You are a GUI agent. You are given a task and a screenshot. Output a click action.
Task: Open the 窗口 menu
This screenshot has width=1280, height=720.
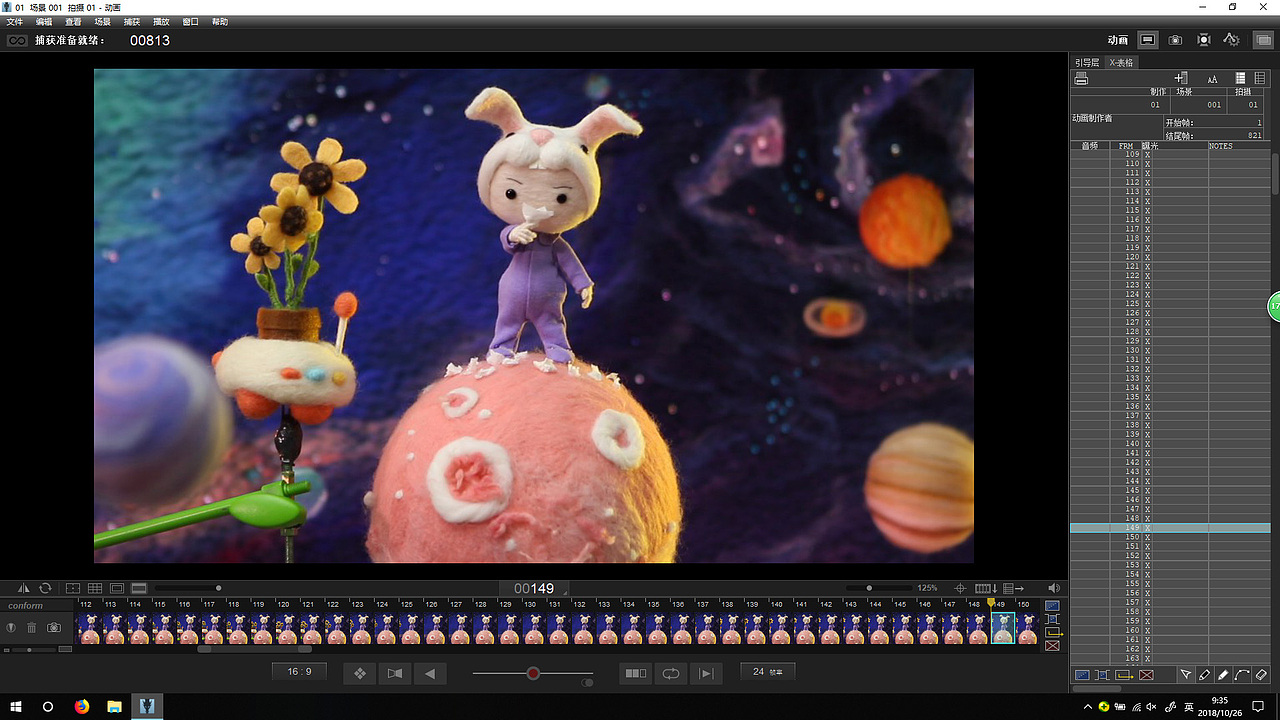coord(190,22)
